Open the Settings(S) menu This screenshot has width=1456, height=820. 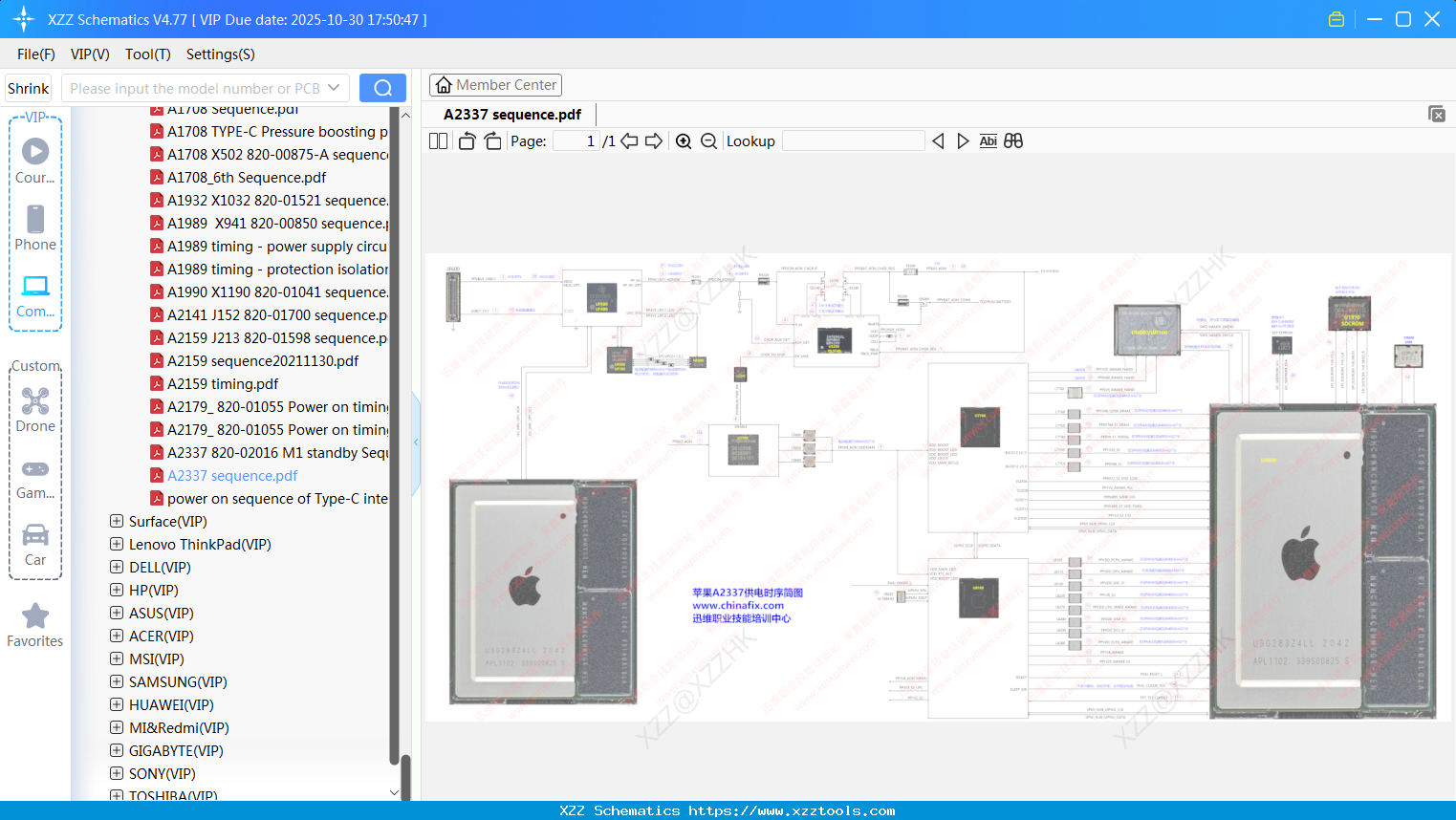click(x=221, y=54)
